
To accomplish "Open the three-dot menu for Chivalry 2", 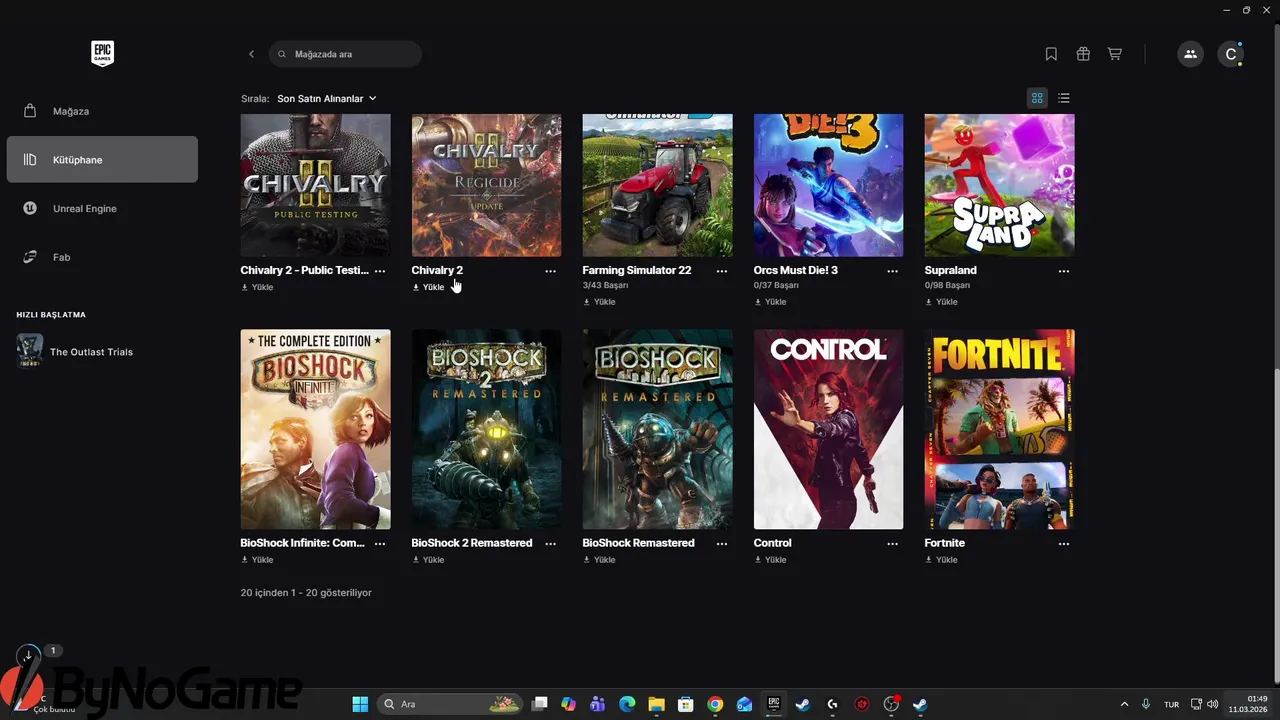I will pos(551,271).
